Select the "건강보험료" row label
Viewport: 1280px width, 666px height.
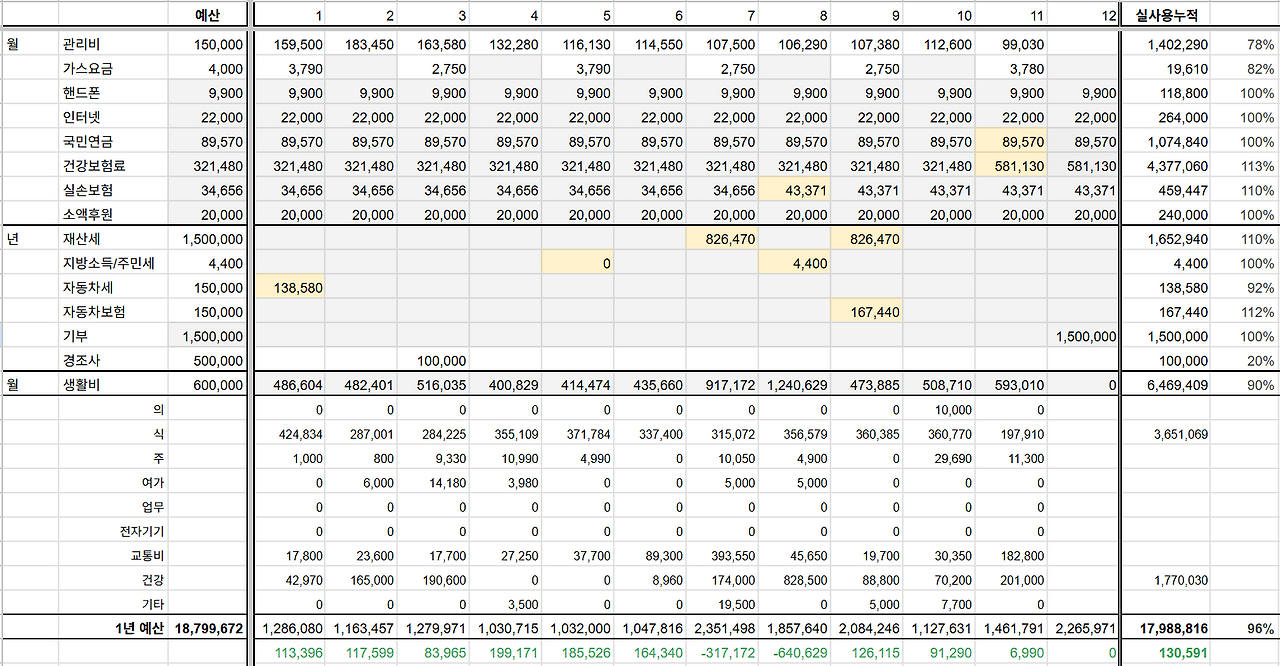point(93,166)
